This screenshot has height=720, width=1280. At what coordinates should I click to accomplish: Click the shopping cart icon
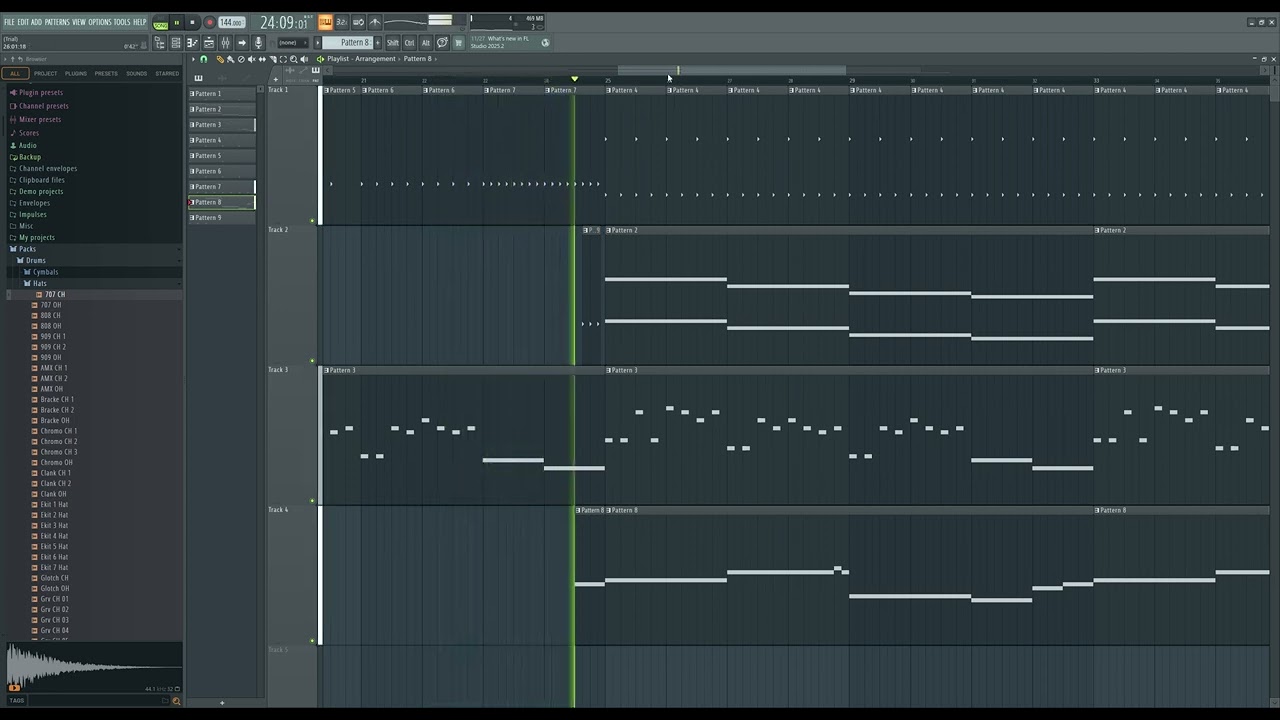point(459,42)
